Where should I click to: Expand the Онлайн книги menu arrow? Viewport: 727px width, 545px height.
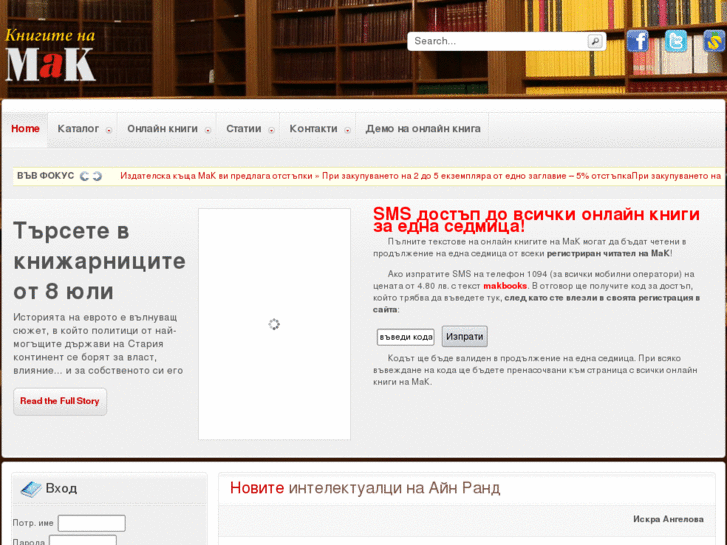pyautogui.click(x=208, y=130)
